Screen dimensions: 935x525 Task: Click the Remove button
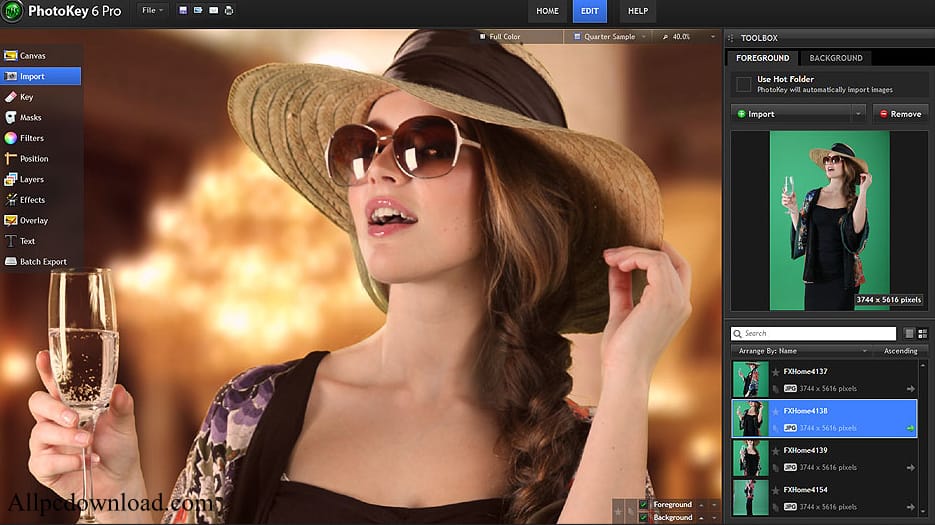point(900,113)
